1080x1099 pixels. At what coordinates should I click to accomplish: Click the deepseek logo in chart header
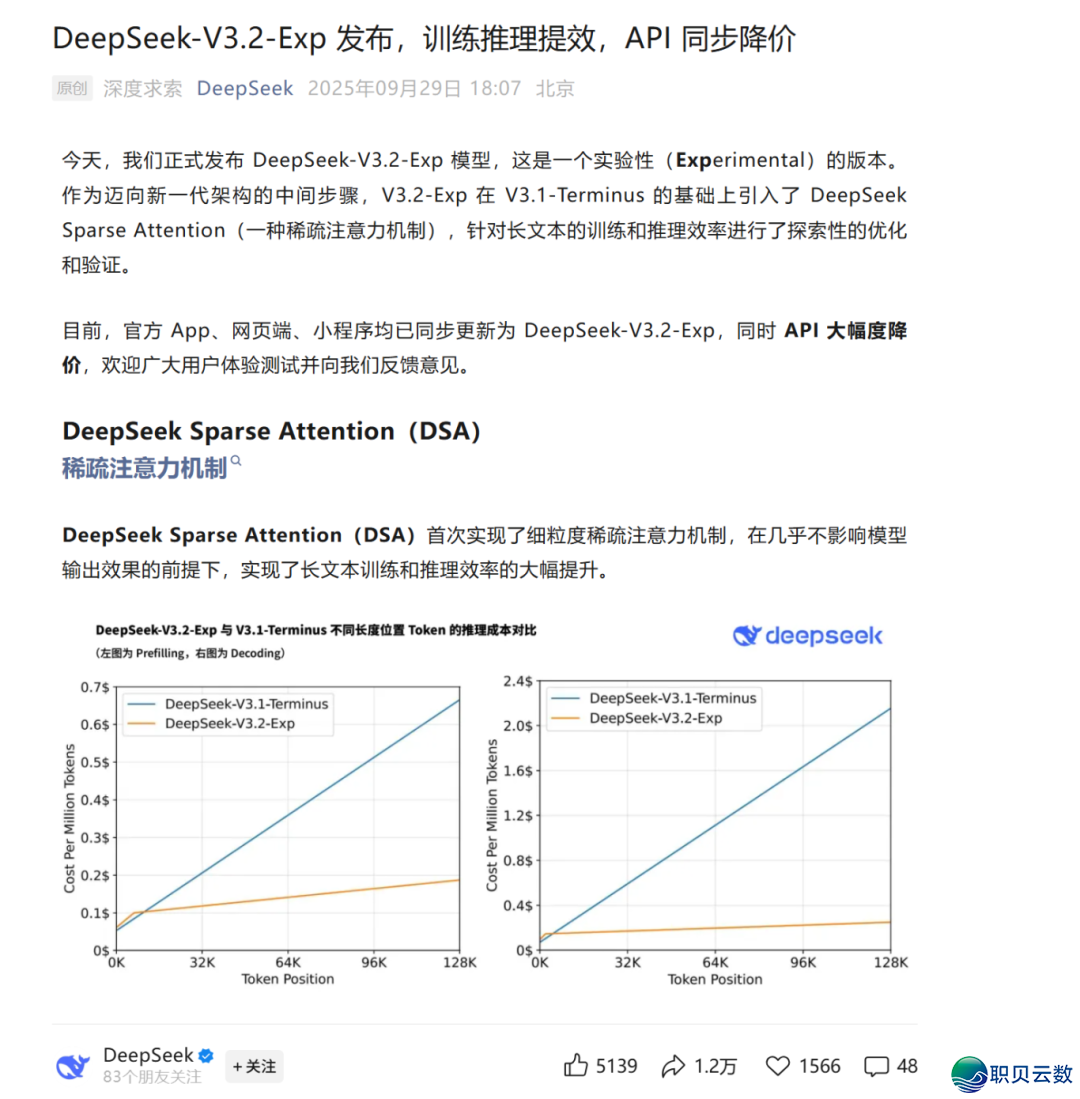coord(808,636)
